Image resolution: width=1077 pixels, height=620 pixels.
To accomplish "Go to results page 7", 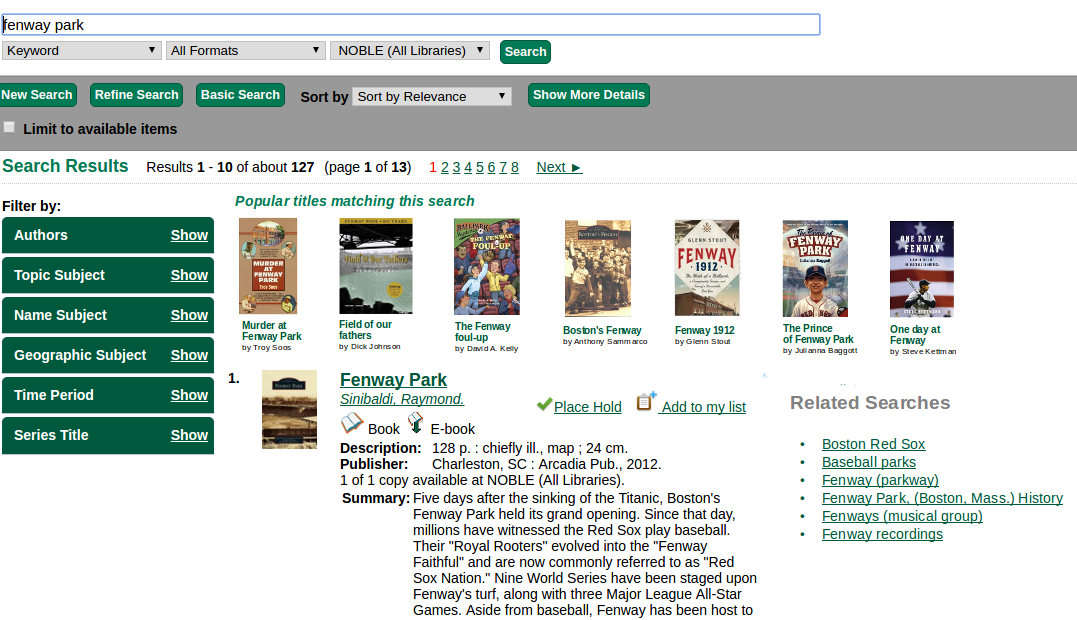I will click(x=503, y=168).
